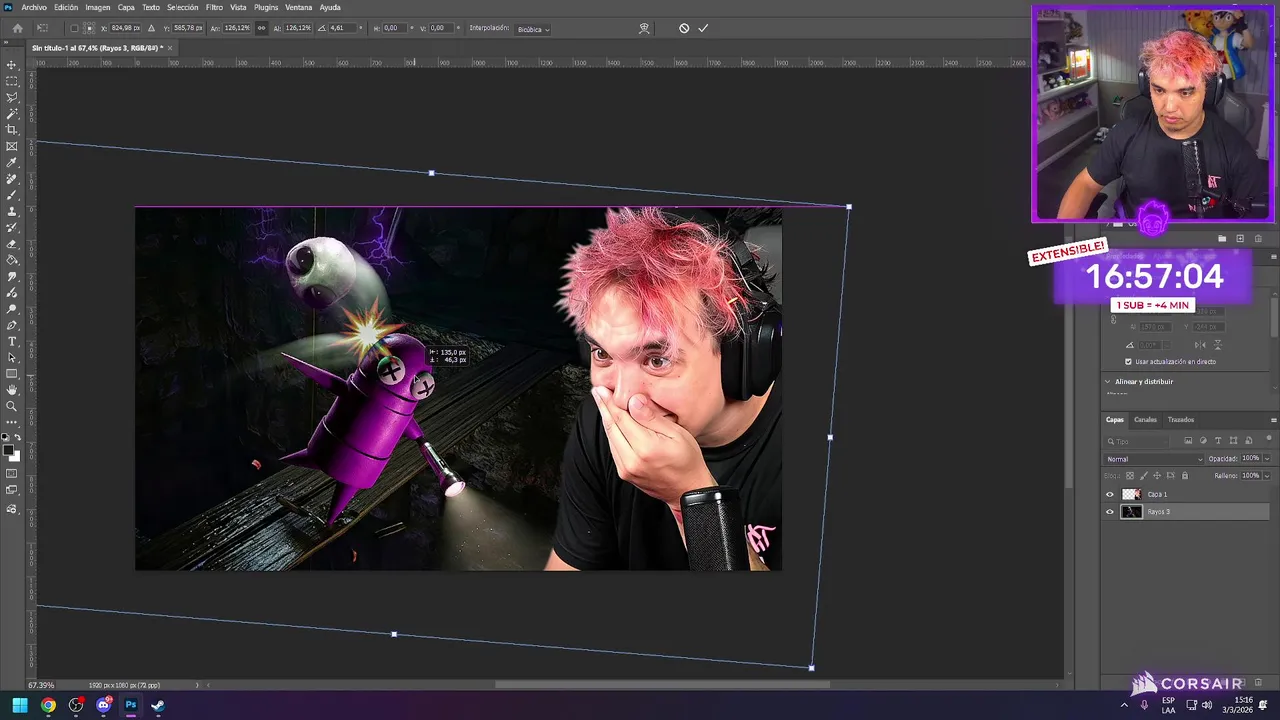Viewport: 1280px width, 720px height.
Task: Select the Eyedropper tool
Action: coord(12,162)
